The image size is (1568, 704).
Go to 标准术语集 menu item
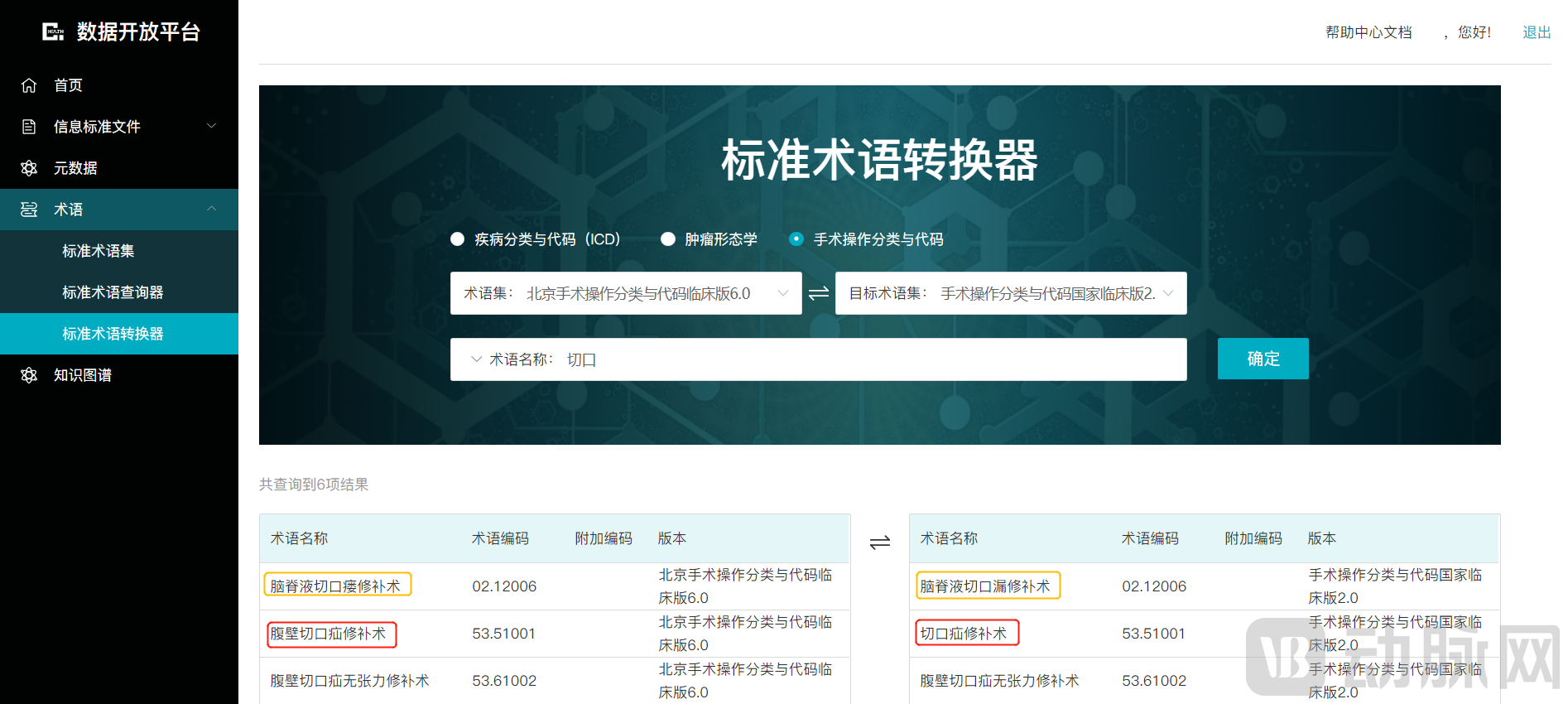pos(98,251)
